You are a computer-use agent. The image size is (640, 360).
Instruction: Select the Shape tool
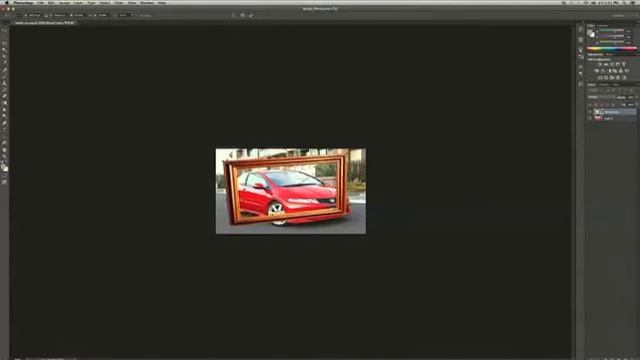pos(4,143)
